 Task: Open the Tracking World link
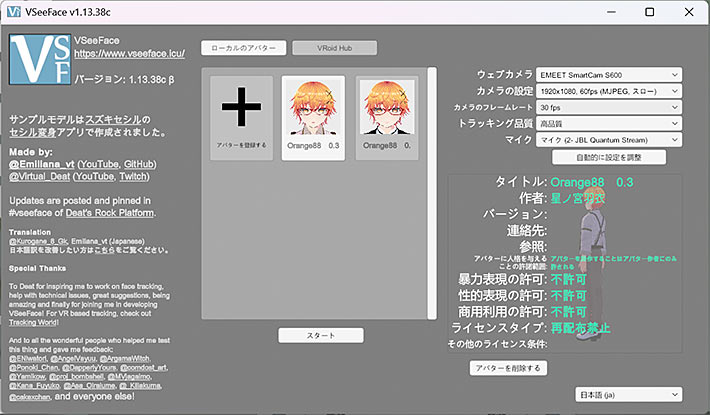(33, 322)
